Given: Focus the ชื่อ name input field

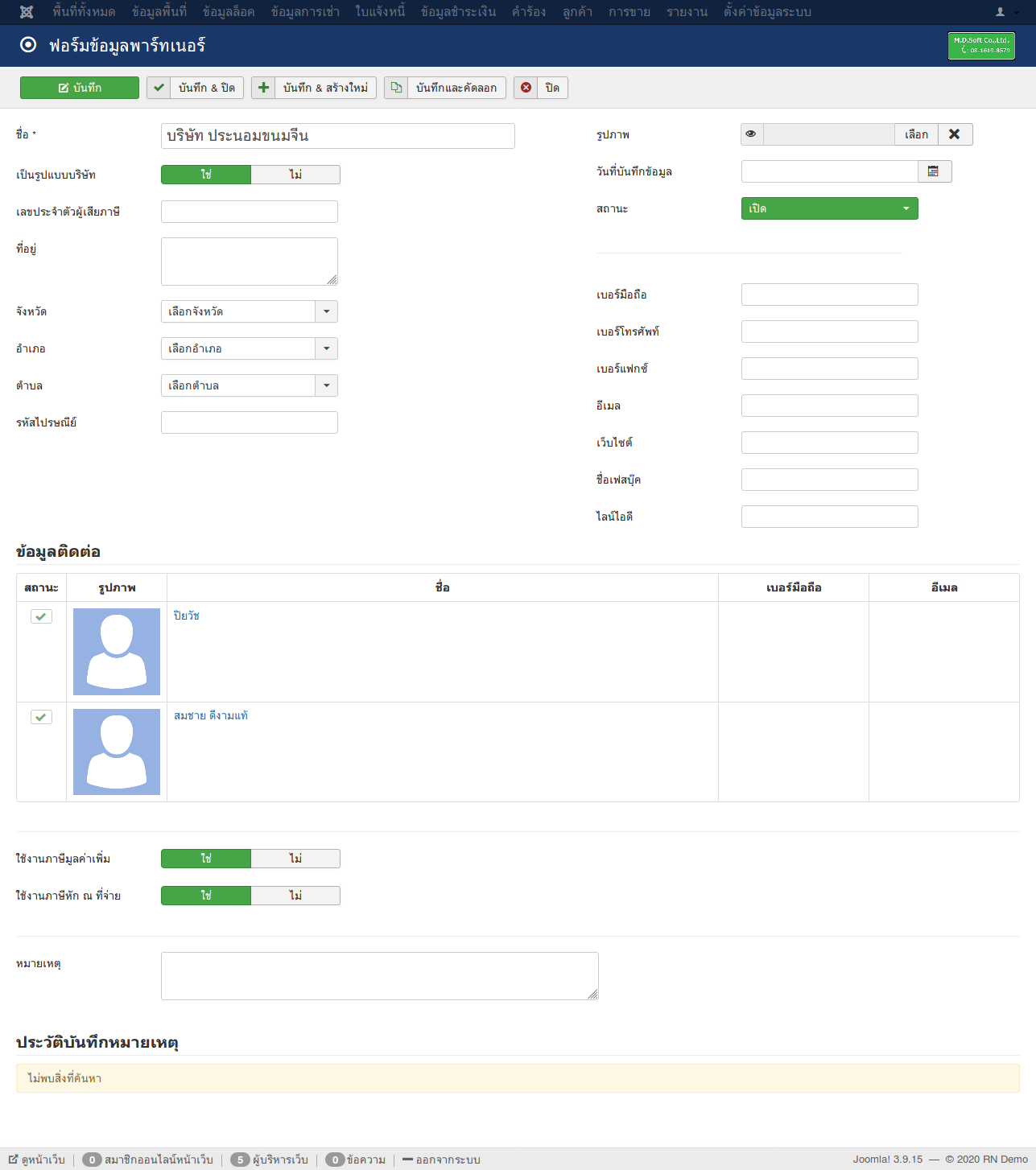Looking at the screenshot, I should (338, 136).
